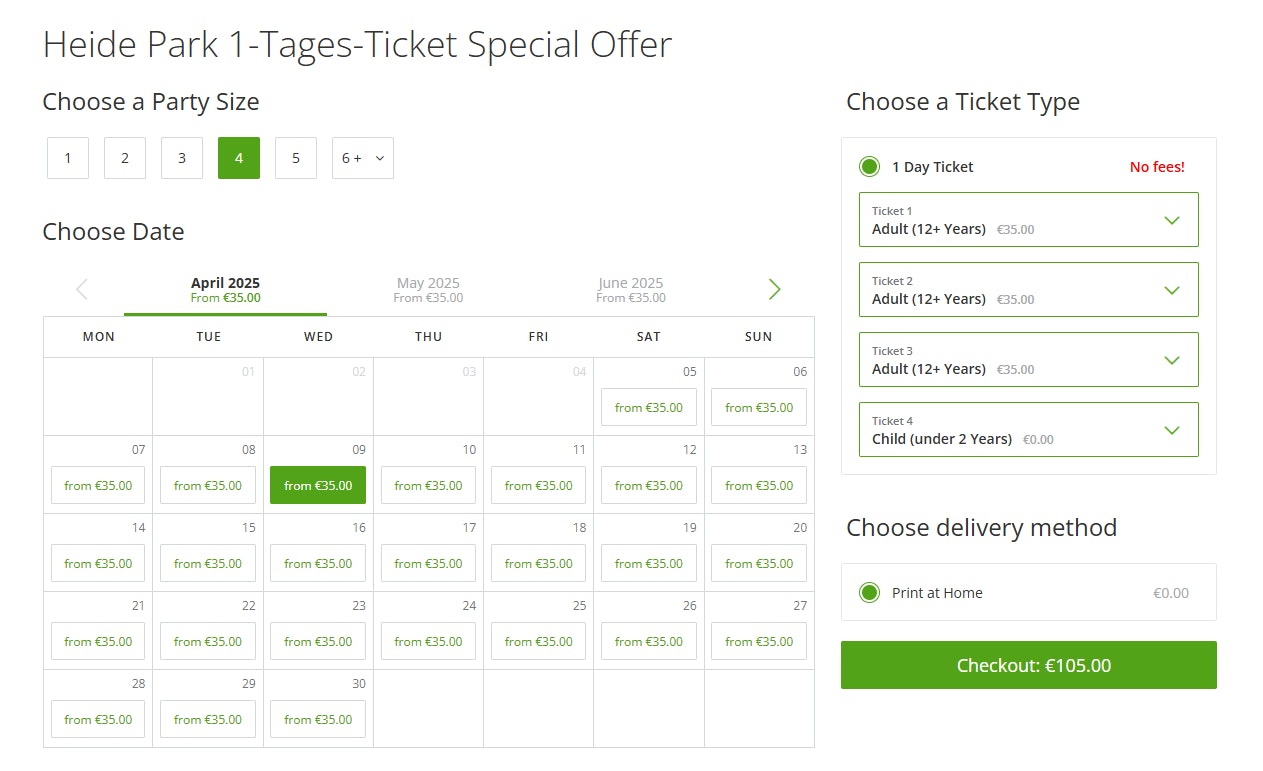Screen dimensions: 1263x771
Task: Switch to the June 2025 tab
Action: pyautogui.click(x=630, y=289)
